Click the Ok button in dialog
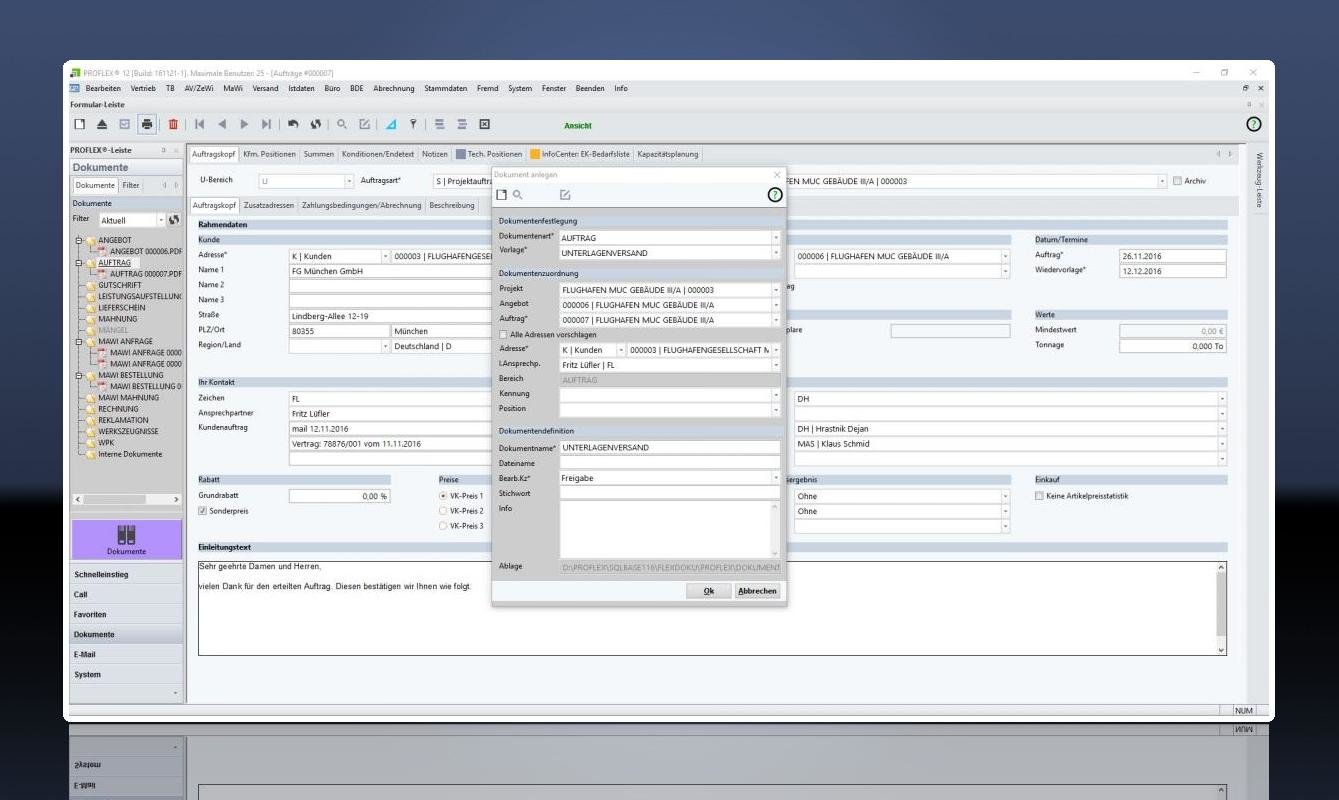 [708, 591]
